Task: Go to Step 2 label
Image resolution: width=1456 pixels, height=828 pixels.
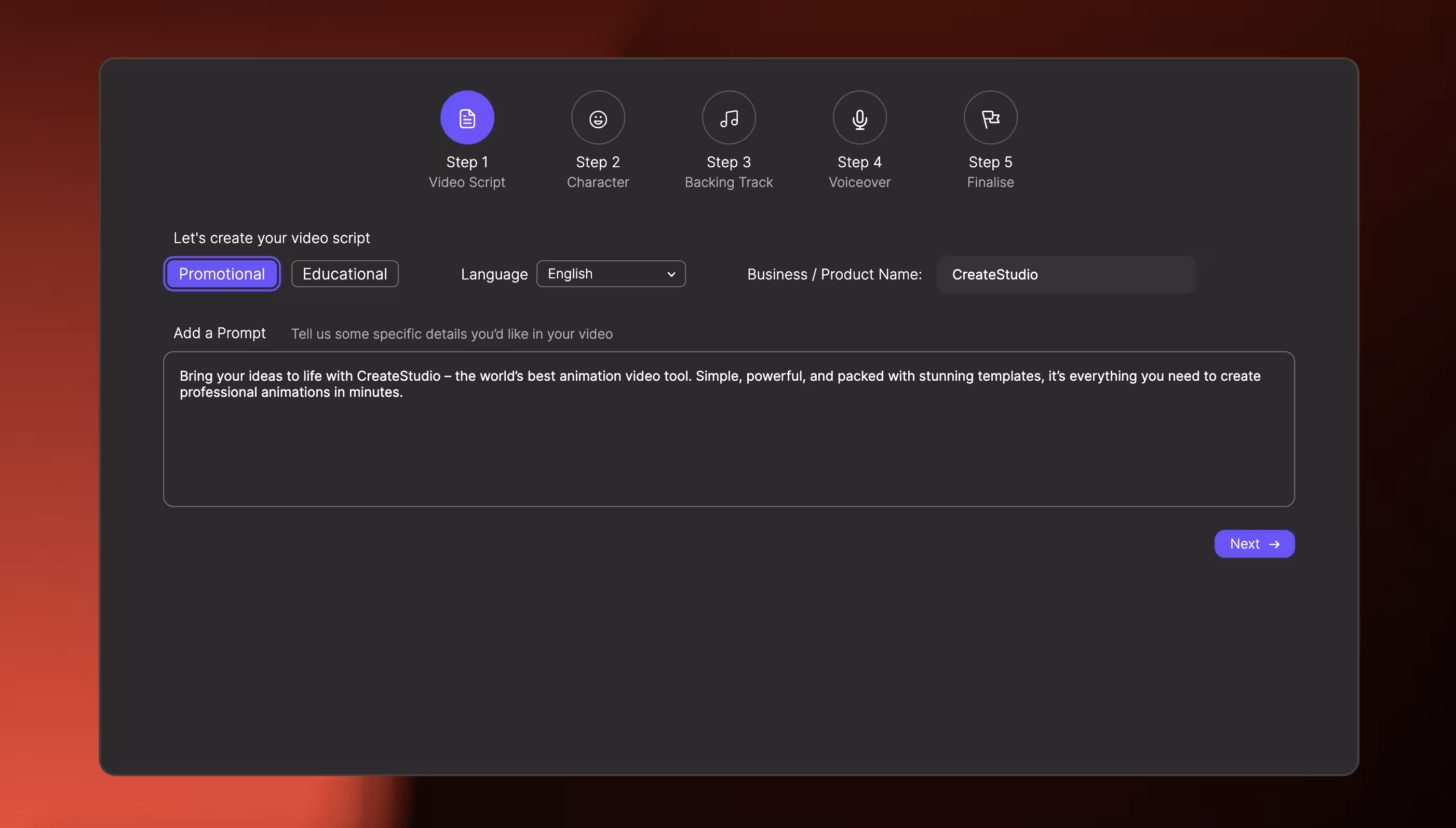Action: pos(598,162)
